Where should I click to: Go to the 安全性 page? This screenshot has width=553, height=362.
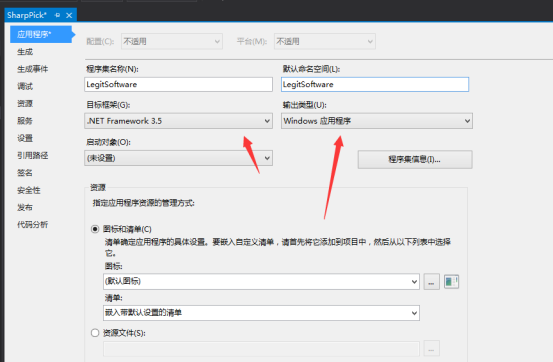click(x=29, y=191)
